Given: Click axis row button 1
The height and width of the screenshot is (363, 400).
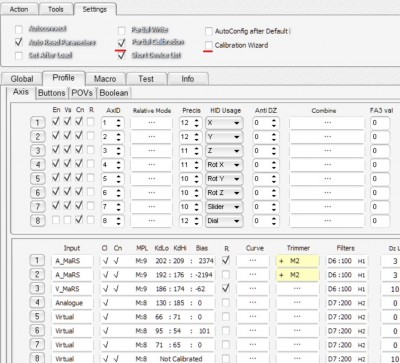Looking at the screenshot, I should 37,123.
